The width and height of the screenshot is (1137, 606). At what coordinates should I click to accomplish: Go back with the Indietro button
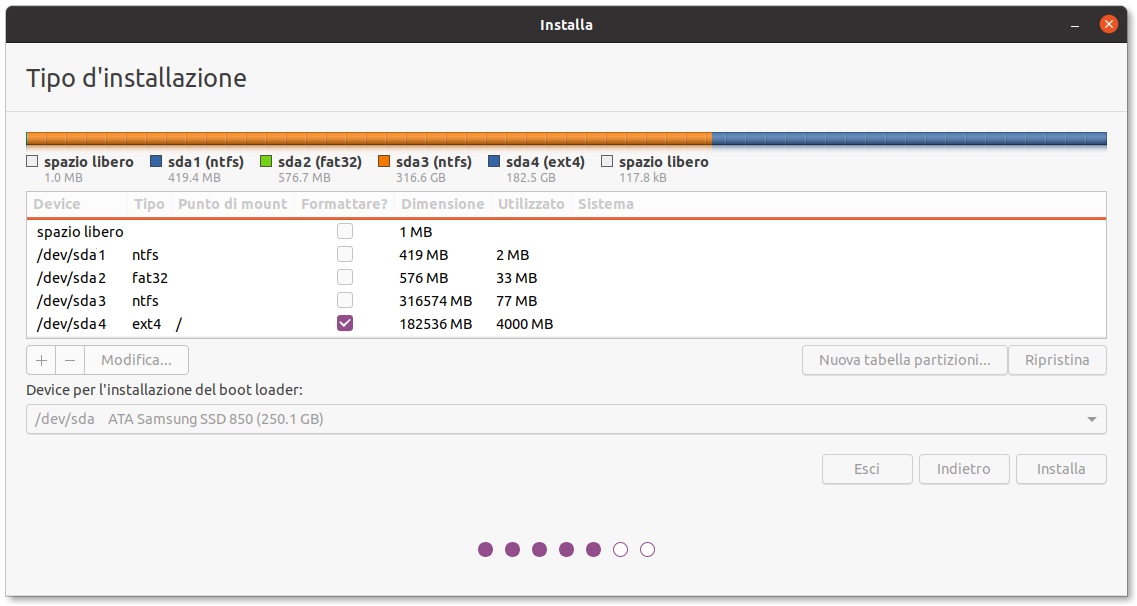pos(963,469)
